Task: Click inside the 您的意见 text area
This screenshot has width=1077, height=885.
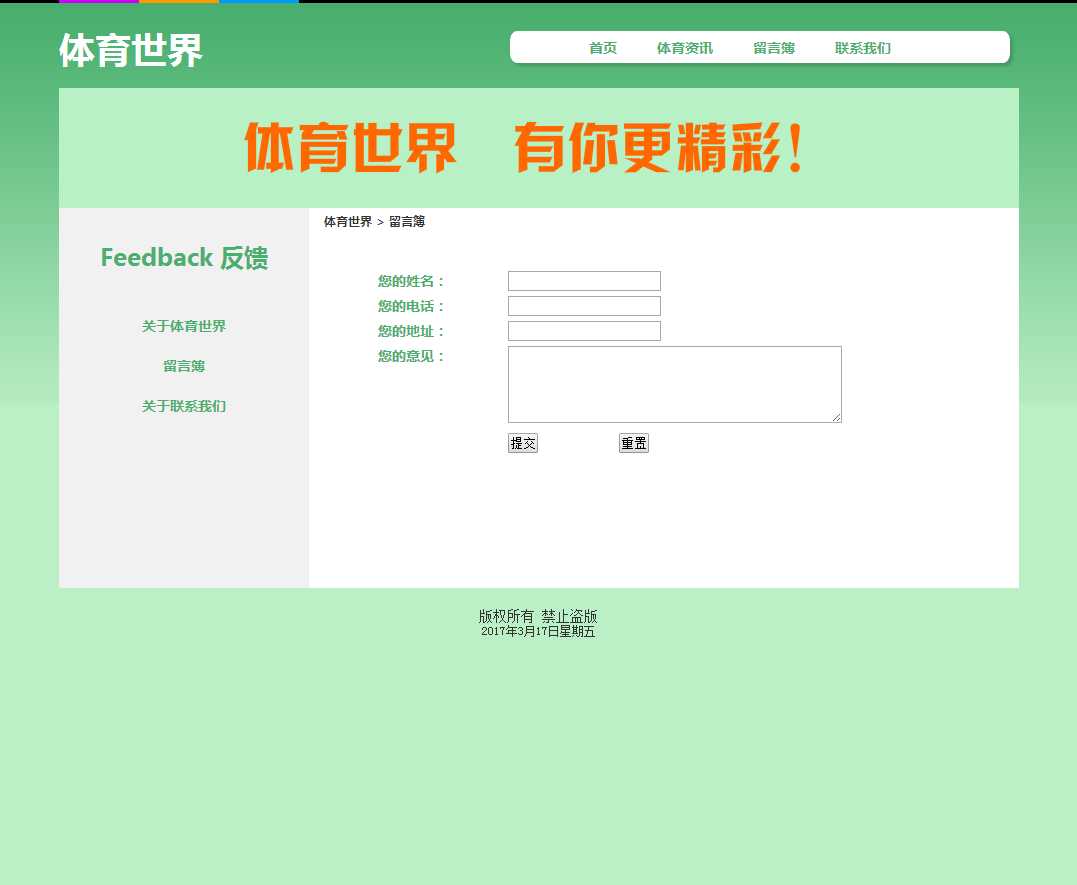Action: pos(674,384)
